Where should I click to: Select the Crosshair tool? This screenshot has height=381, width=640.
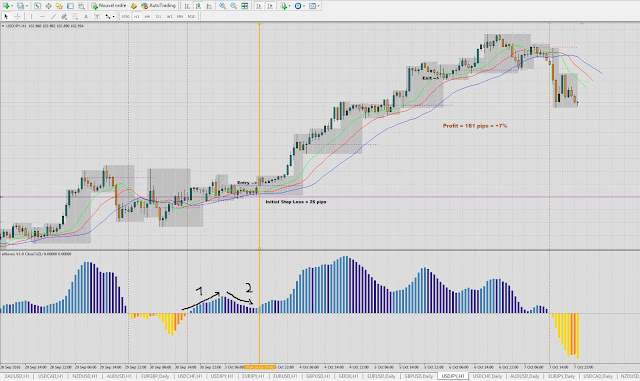pyautogui.click(x=18, y=16)
